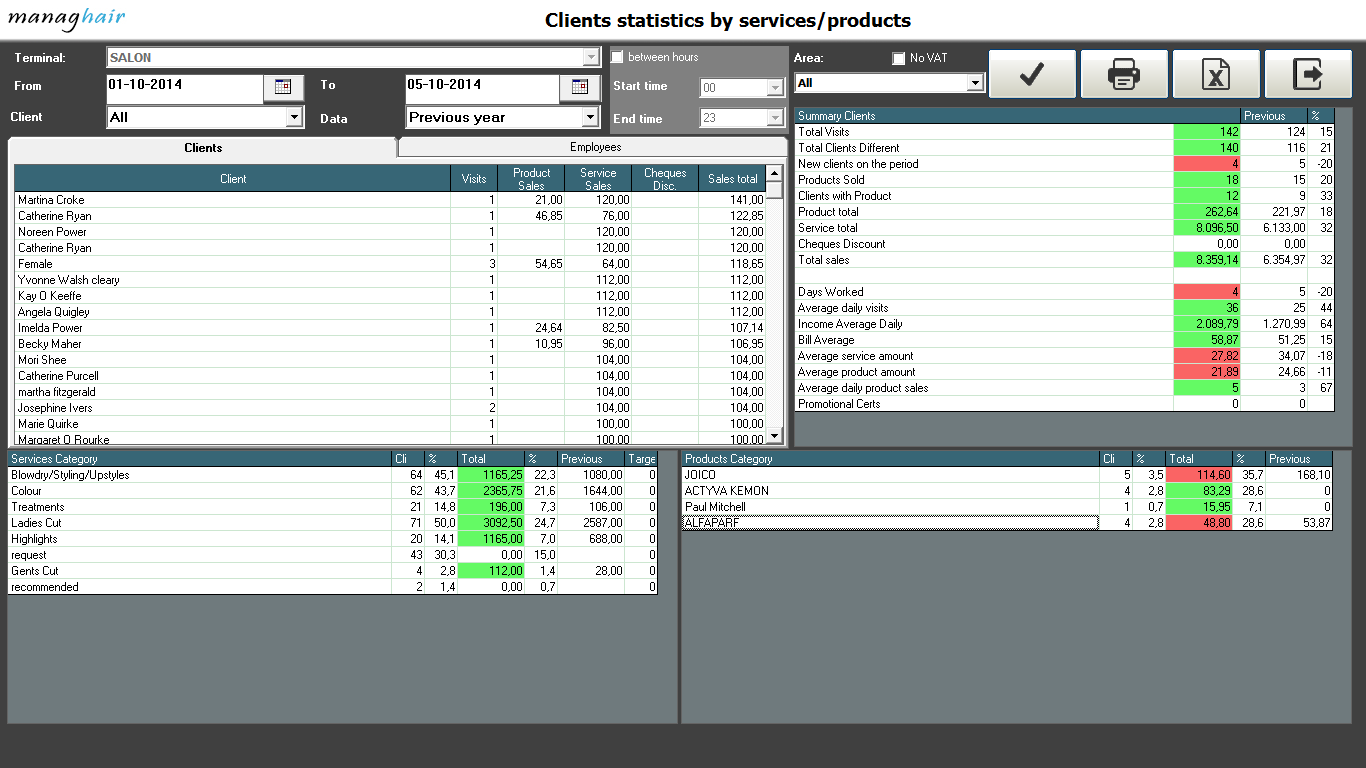
Task: Open the From date calendar picker
Action: point(283,88)
